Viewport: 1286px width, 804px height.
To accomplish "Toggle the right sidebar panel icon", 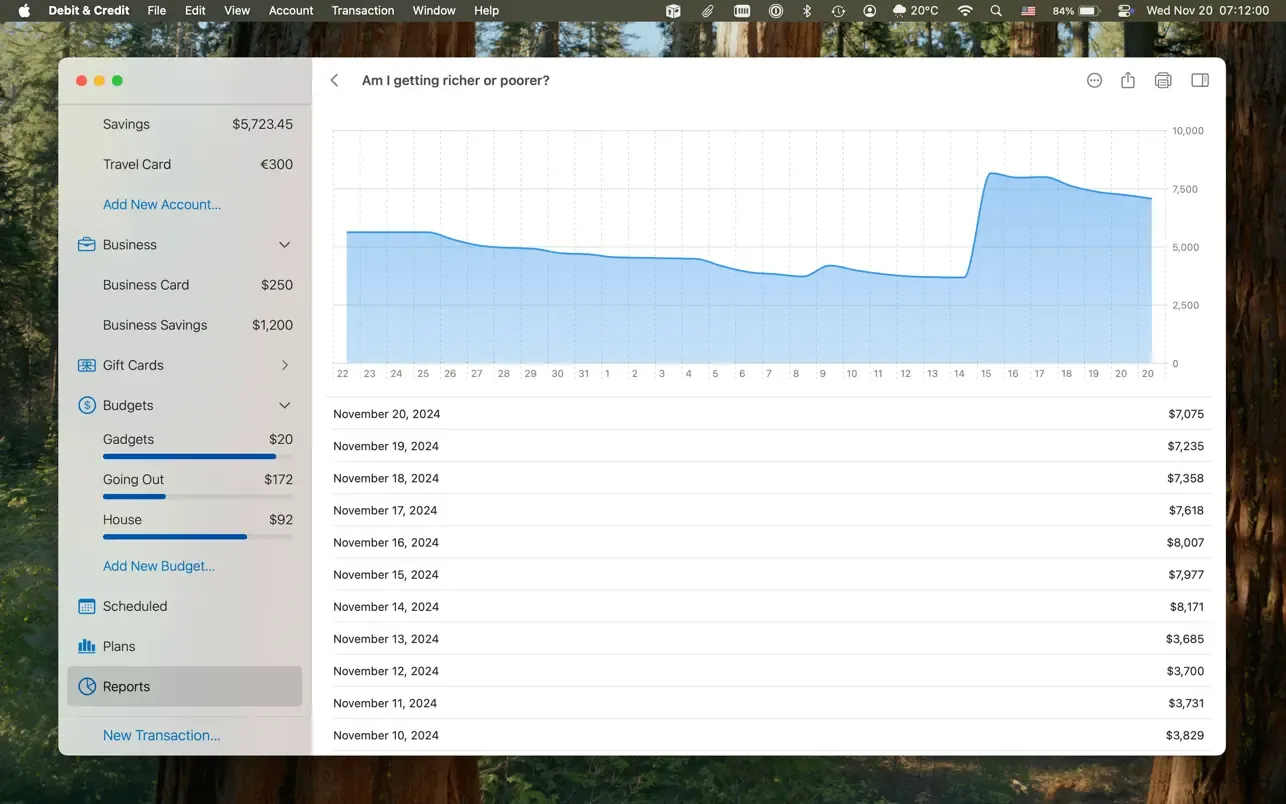I will pos(1200,80).
